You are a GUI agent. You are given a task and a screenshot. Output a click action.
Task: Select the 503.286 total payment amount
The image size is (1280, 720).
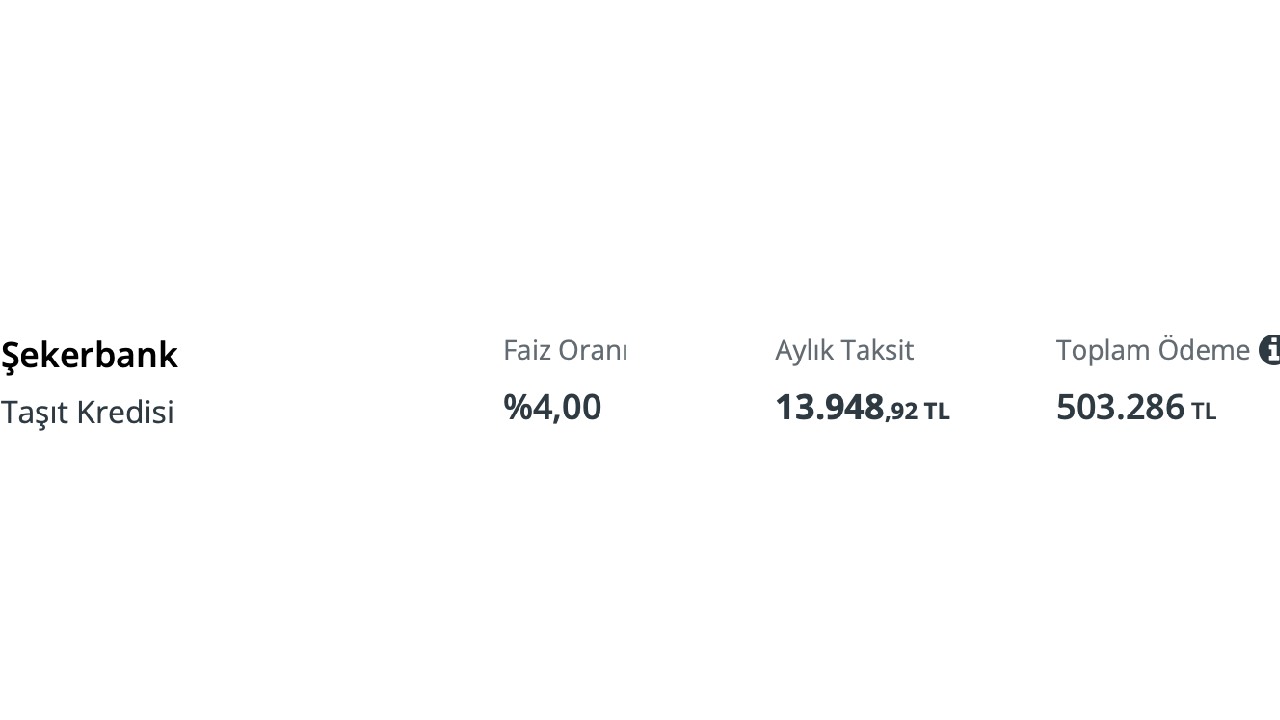coord(1120,408)
